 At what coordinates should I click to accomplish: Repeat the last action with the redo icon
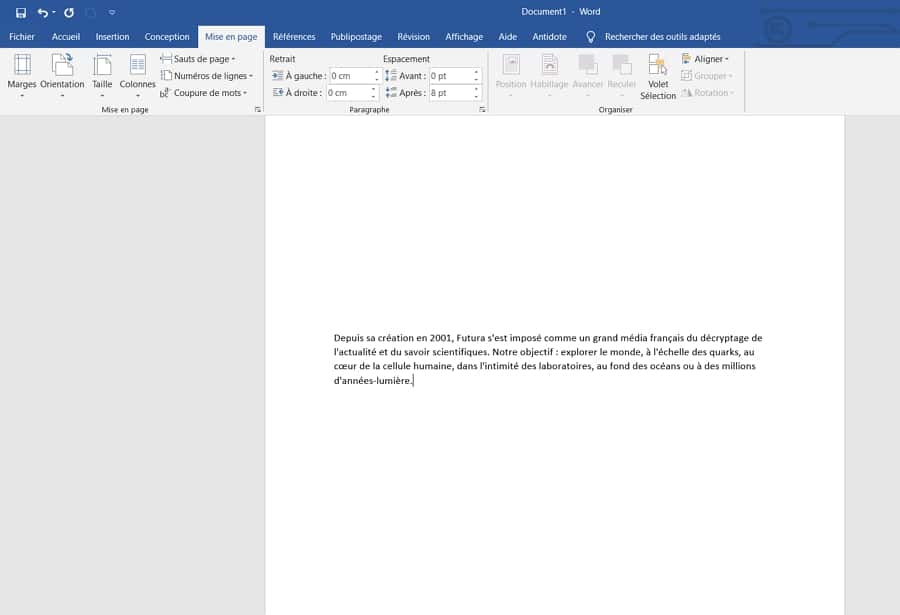pyautogui.click(x=69, y=12)
